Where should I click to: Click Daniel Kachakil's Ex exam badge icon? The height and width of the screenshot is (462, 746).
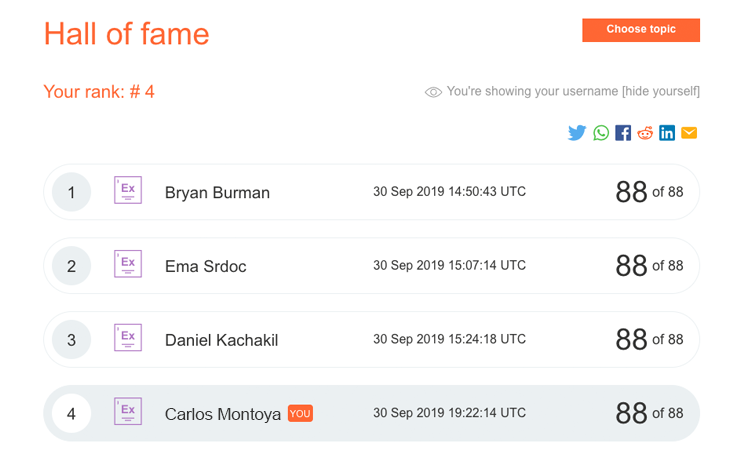(128, 339)
